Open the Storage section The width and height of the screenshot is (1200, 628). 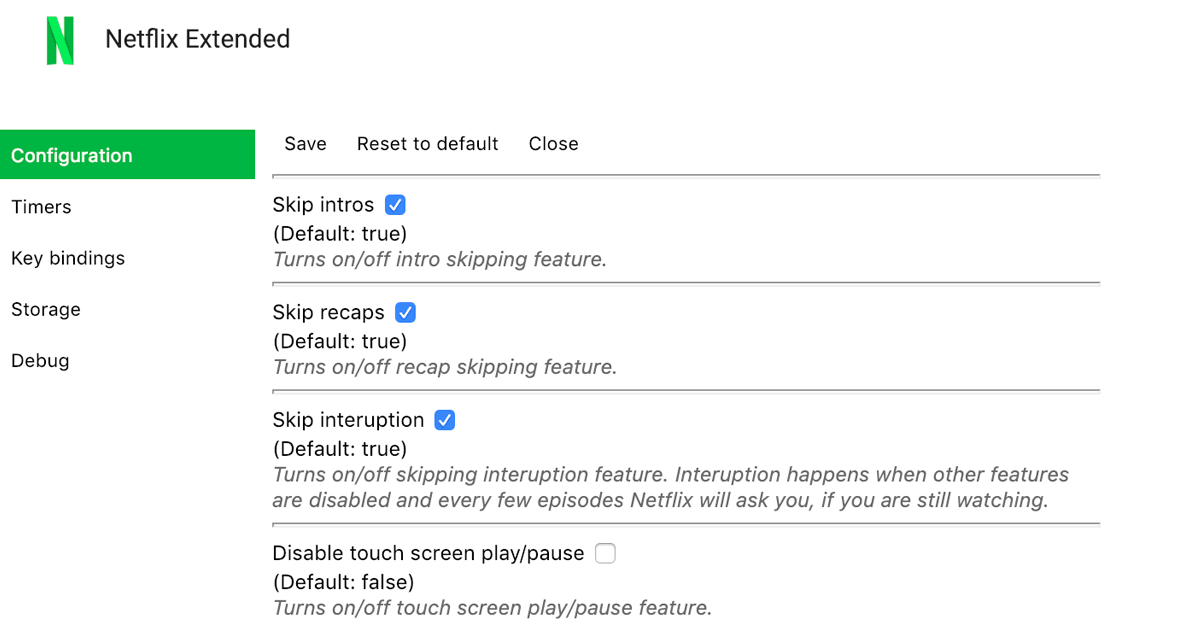45,309
